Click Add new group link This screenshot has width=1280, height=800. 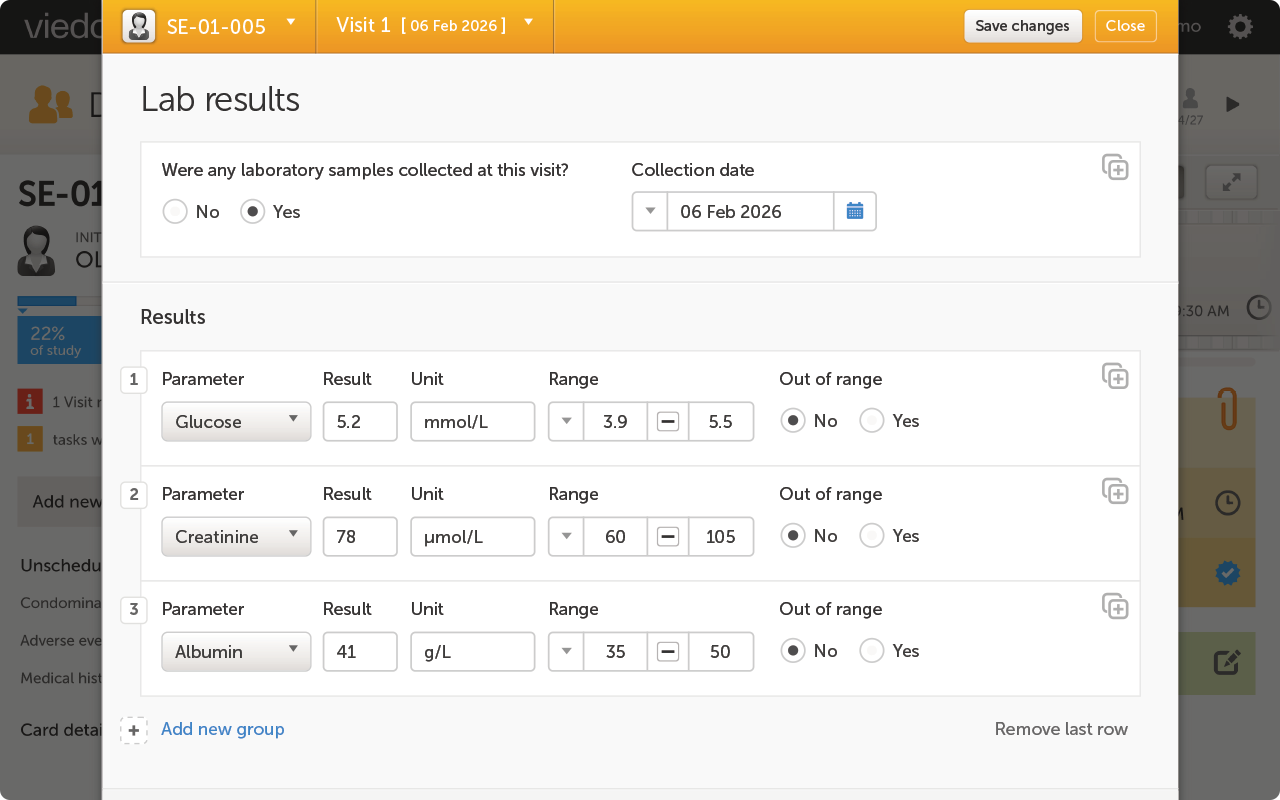tap(222, 729)
